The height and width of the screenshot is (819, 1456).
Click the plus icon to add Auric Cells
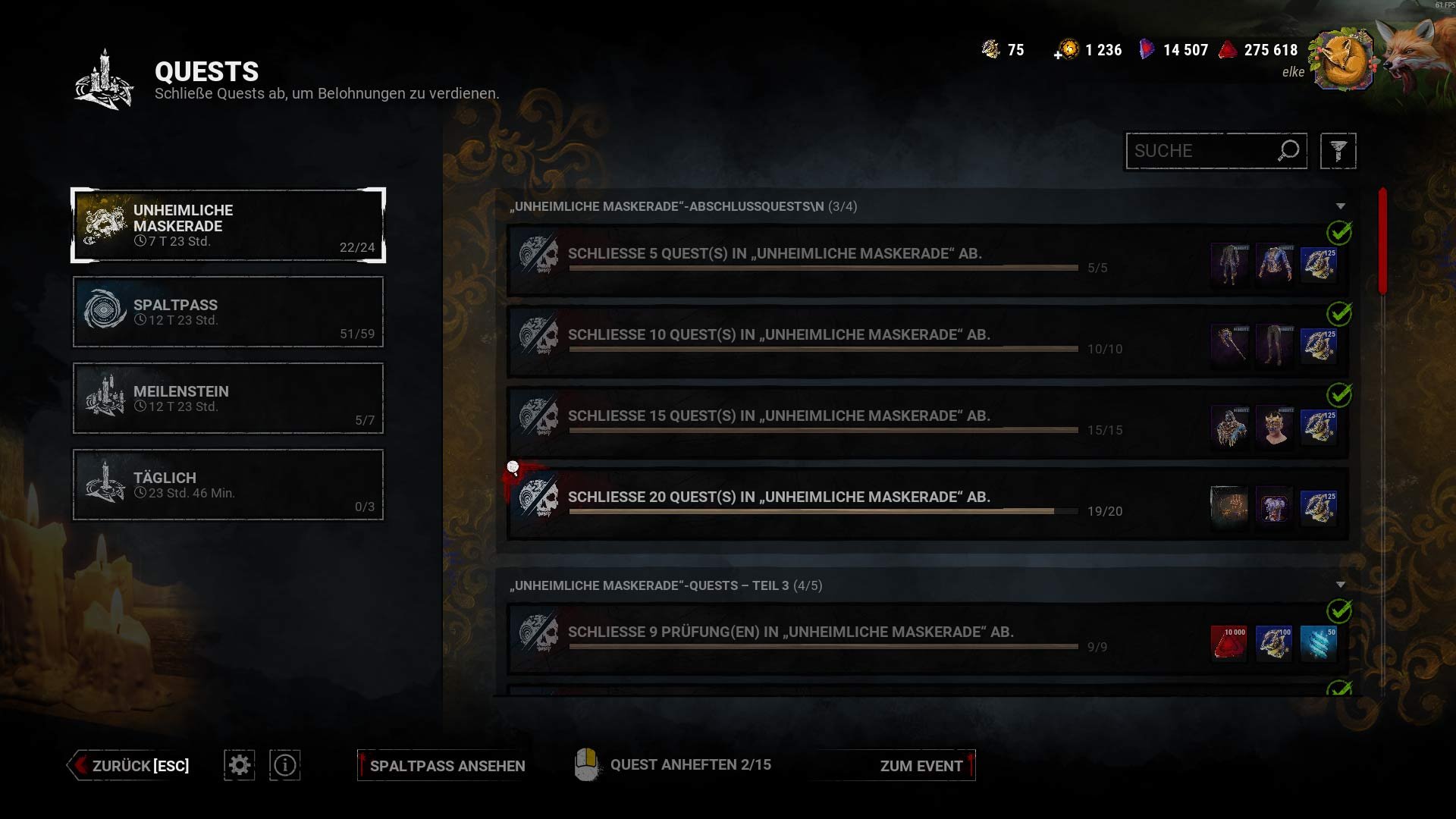coord(1057,55)
